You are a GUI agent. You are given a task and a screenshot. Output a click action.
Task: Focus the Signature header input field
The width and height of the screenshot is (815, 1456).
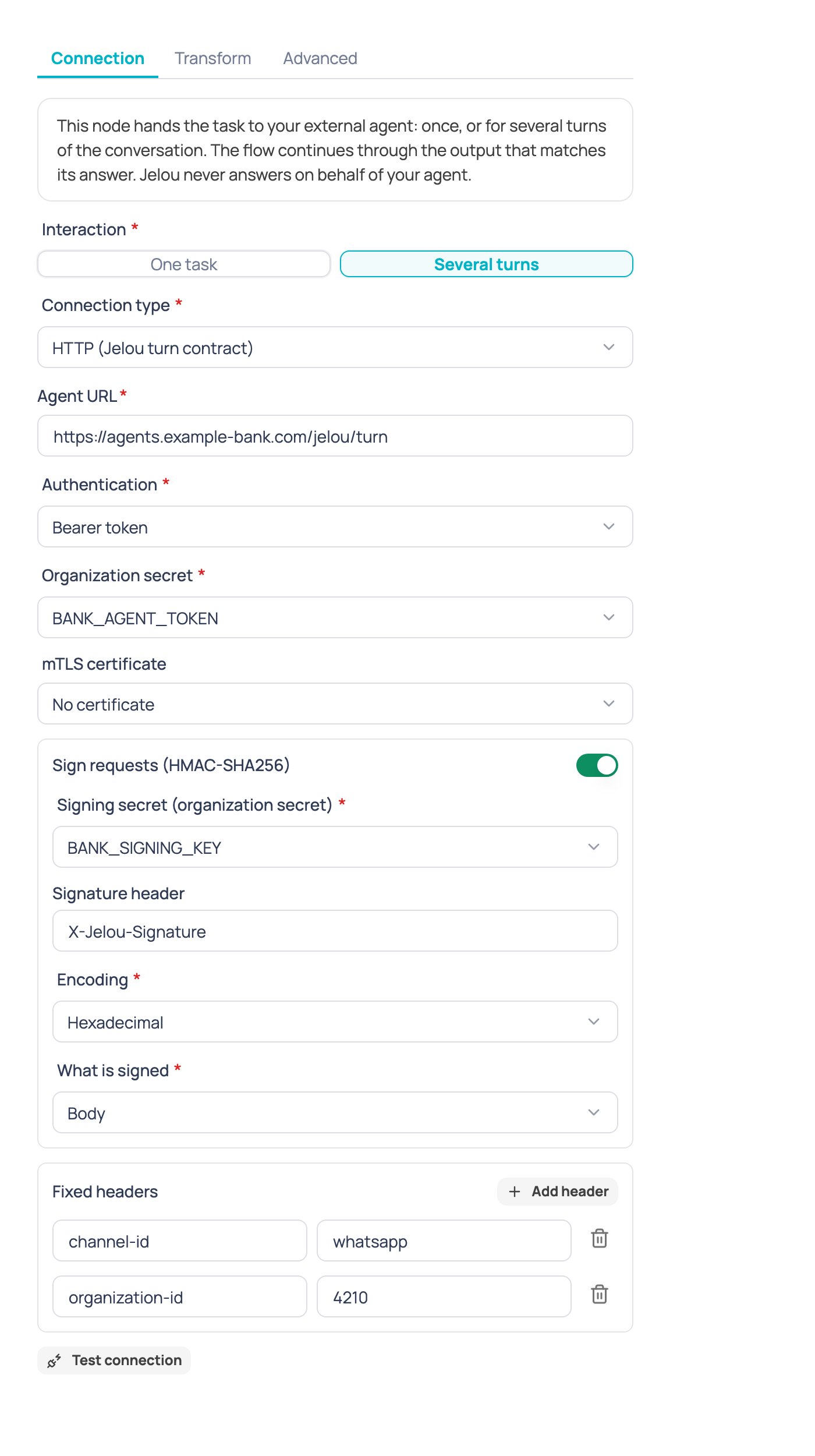335,931
